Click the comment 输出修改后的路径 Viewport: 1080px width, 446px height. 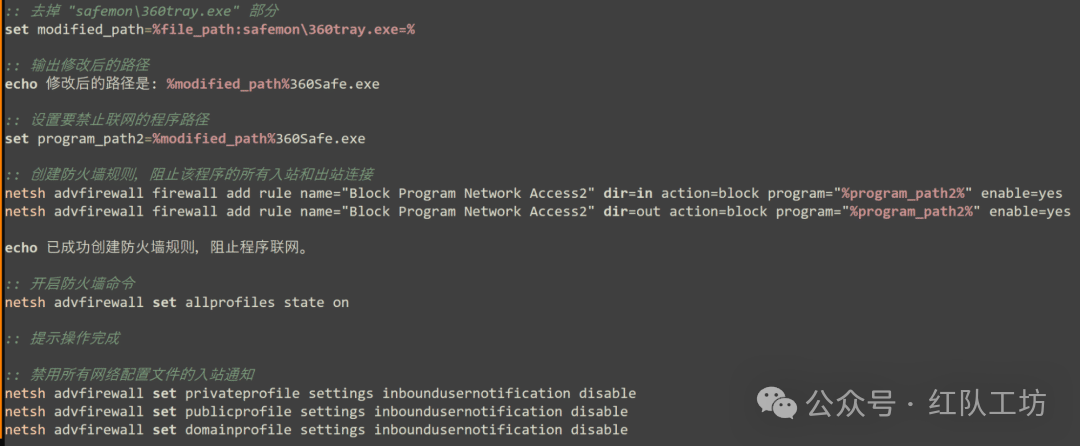click(77, 65)
